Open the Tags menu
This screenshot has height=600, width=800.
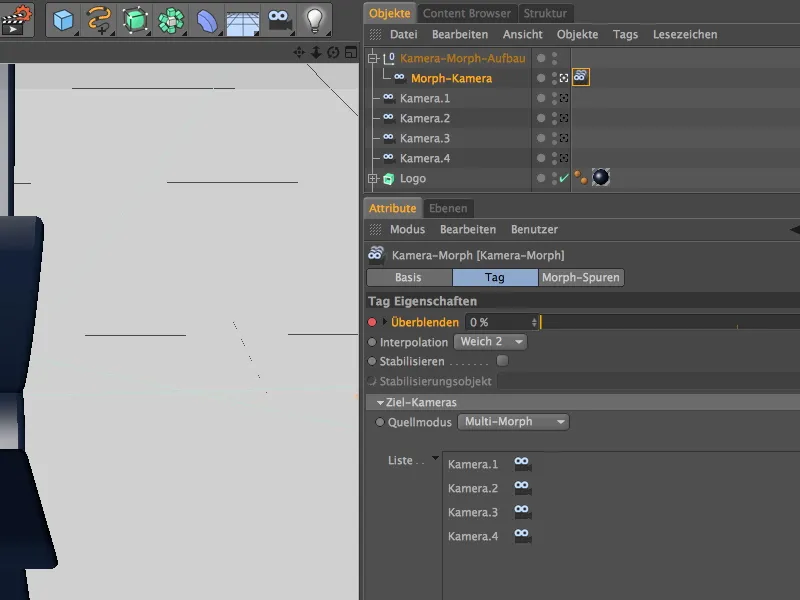coord(626,34)
